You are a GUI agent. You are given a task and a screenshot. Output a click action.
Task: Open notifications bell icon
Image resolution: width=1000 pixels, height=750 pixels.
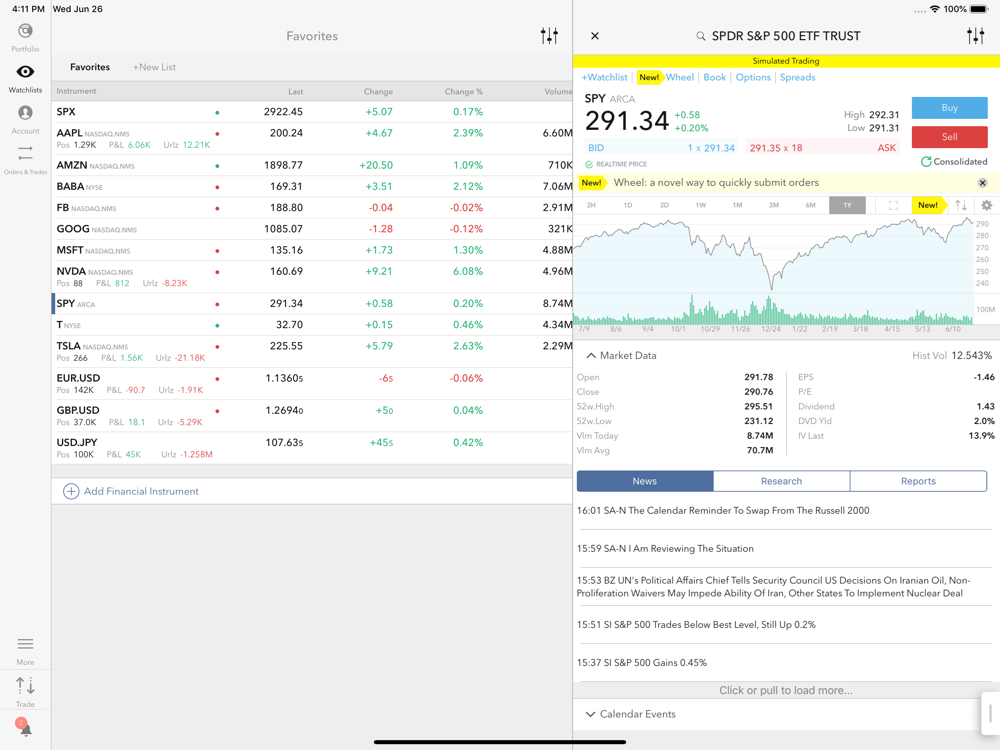25,729
